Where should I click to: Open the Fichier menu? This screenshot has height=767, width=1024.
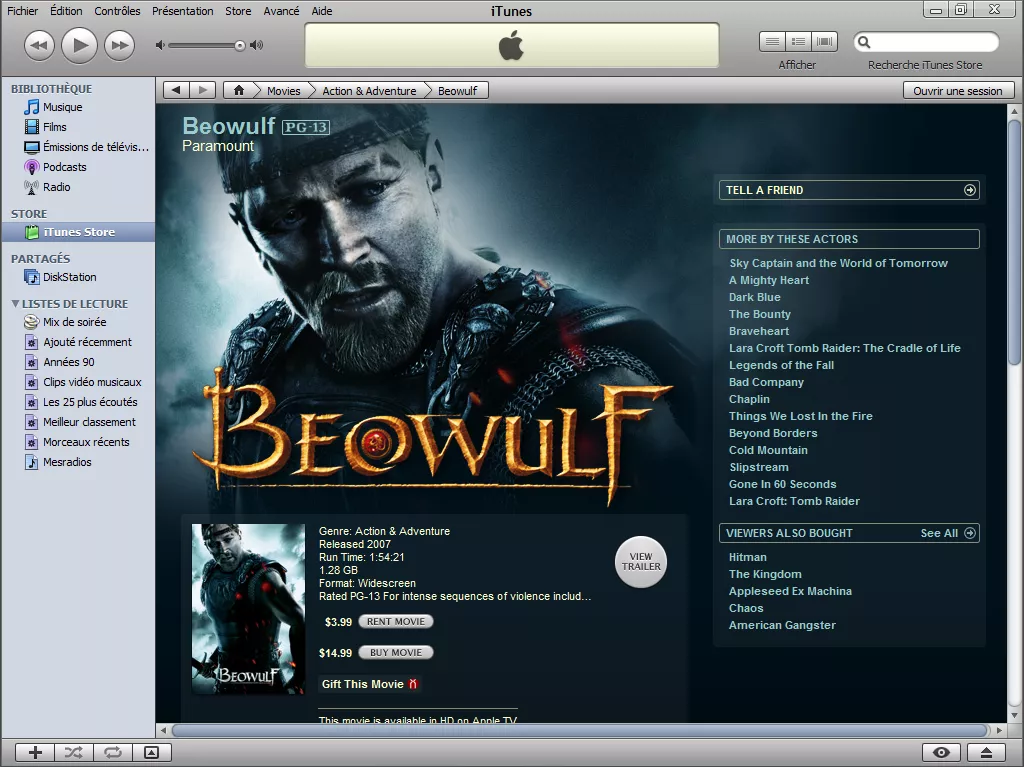coord(23,11)
